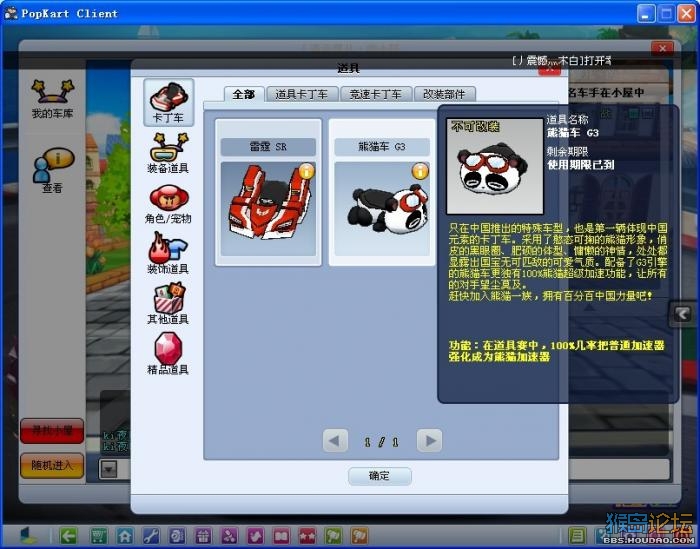Screen dimensions: 700x549
Task: Open the pink book toolbar icon
Action: point(281,535)
